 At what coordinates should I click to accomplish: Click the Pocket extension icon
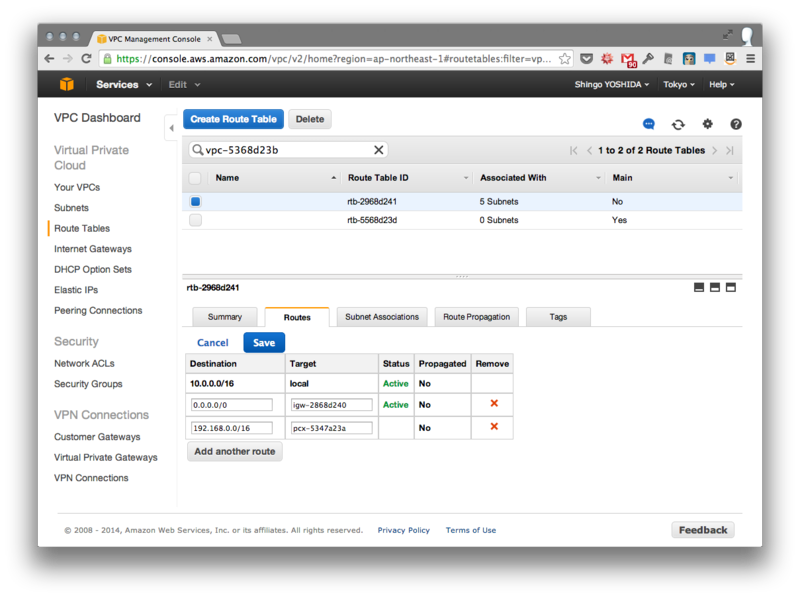586,59
